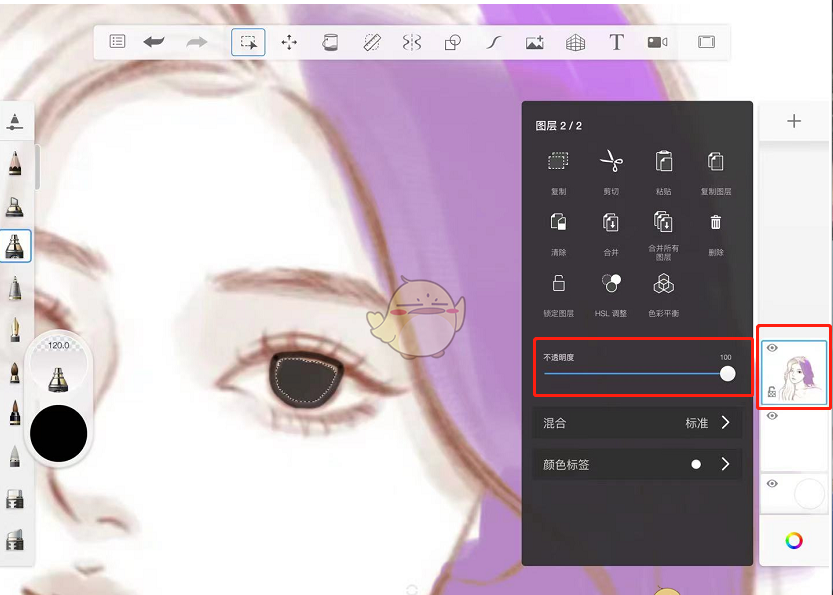The width and height of the screenshot is (833, 595).
Task: Merge all layers with 合并所有图层
Action: [664, 222]
